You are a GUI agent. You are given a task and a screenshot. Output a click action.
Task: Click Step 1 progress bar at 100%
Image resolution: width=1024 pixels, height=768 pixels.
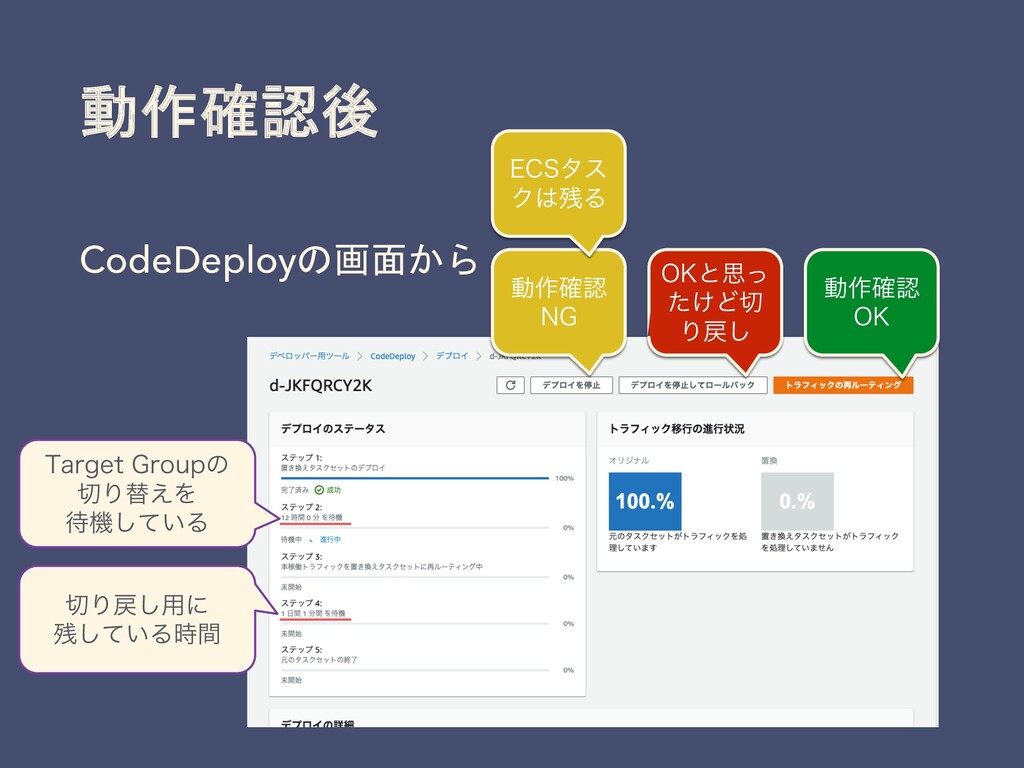pyautogui.click(x=415, y=478)
